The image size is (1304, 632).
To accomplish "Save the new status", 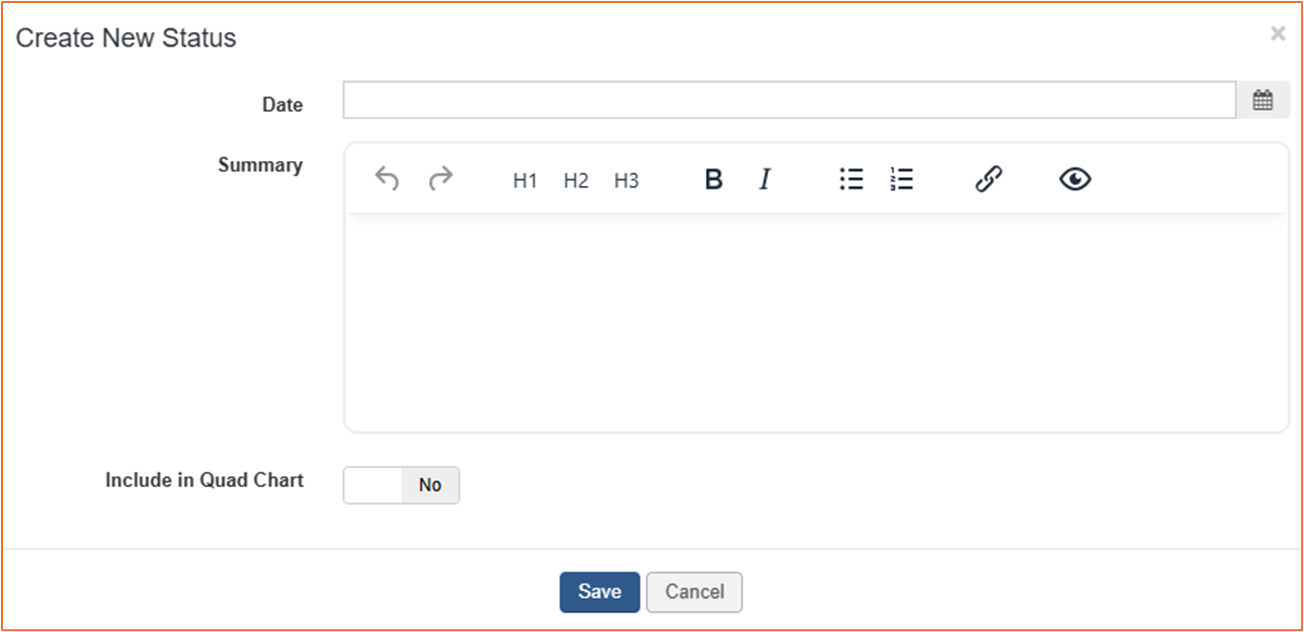I will [x=599, y=592].
